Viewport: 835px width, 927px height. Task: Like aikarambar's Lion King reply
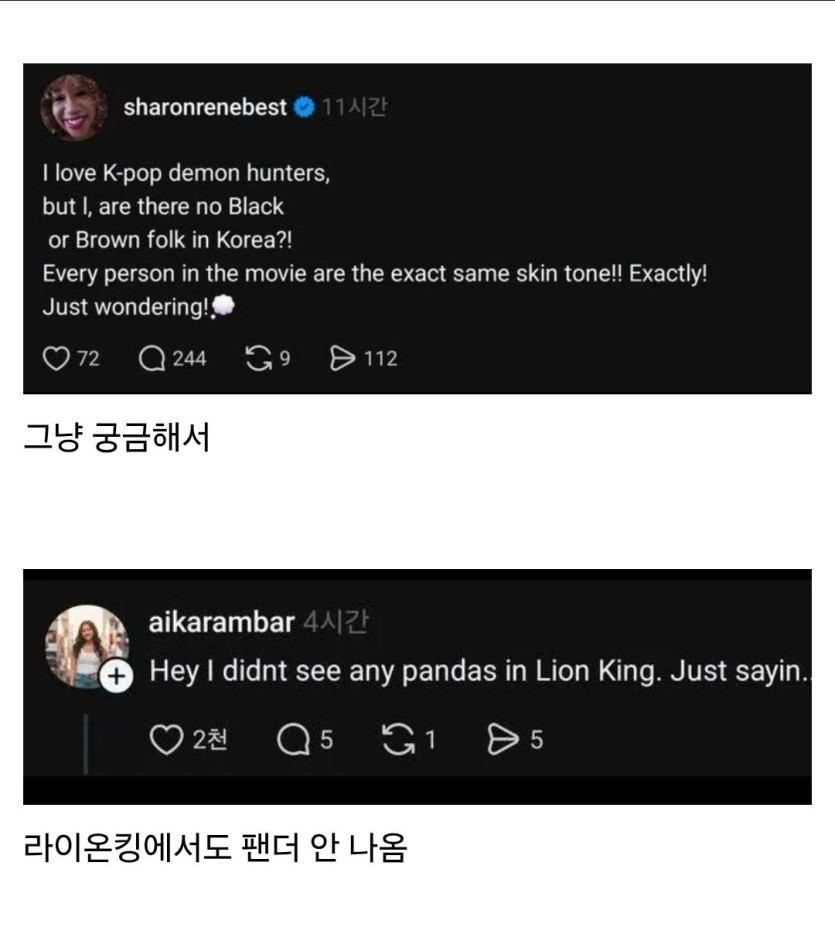165,739
